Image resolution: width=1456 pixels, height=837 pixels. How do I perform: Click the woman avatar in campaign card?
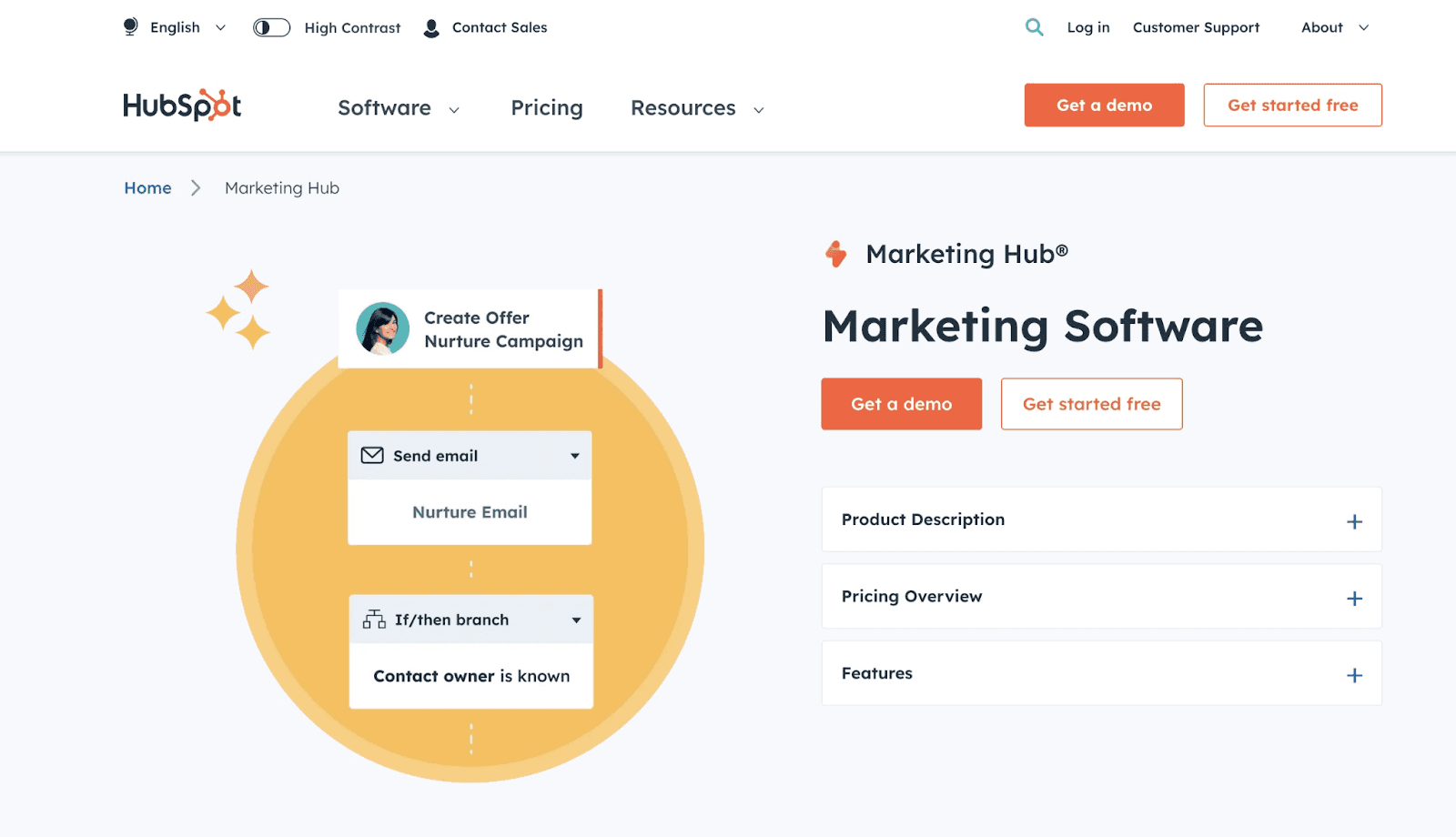coord(382,328)
